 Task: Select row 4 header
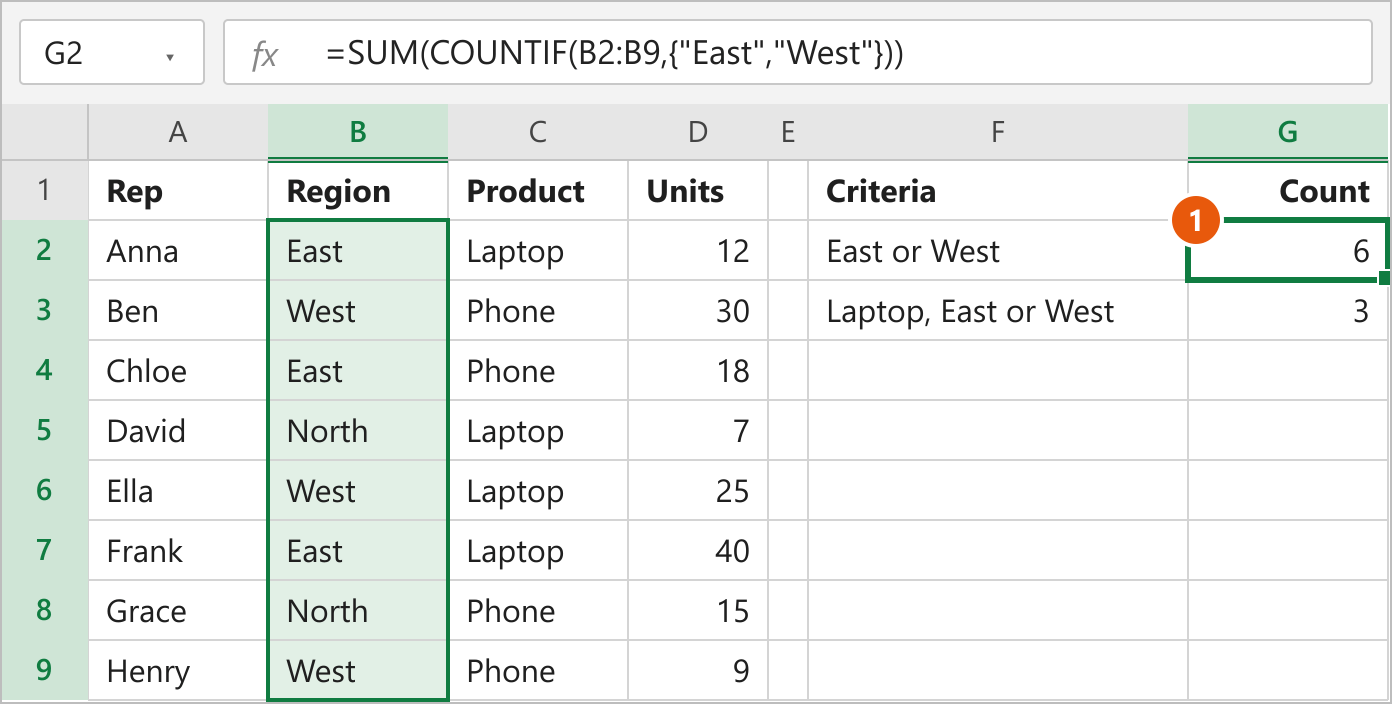tap(44, 370)
